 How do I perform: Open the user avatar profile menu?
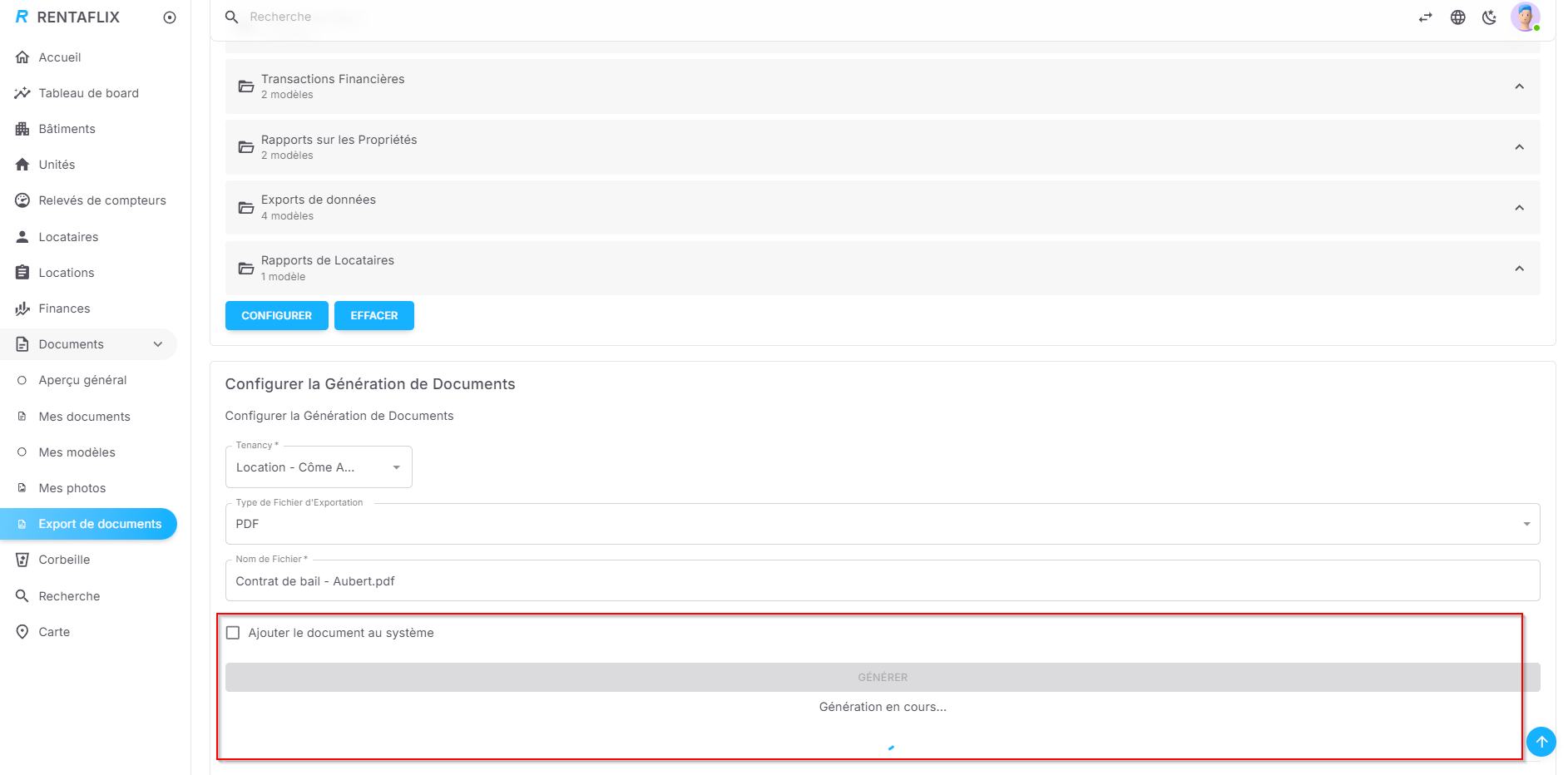[1525, 17]
